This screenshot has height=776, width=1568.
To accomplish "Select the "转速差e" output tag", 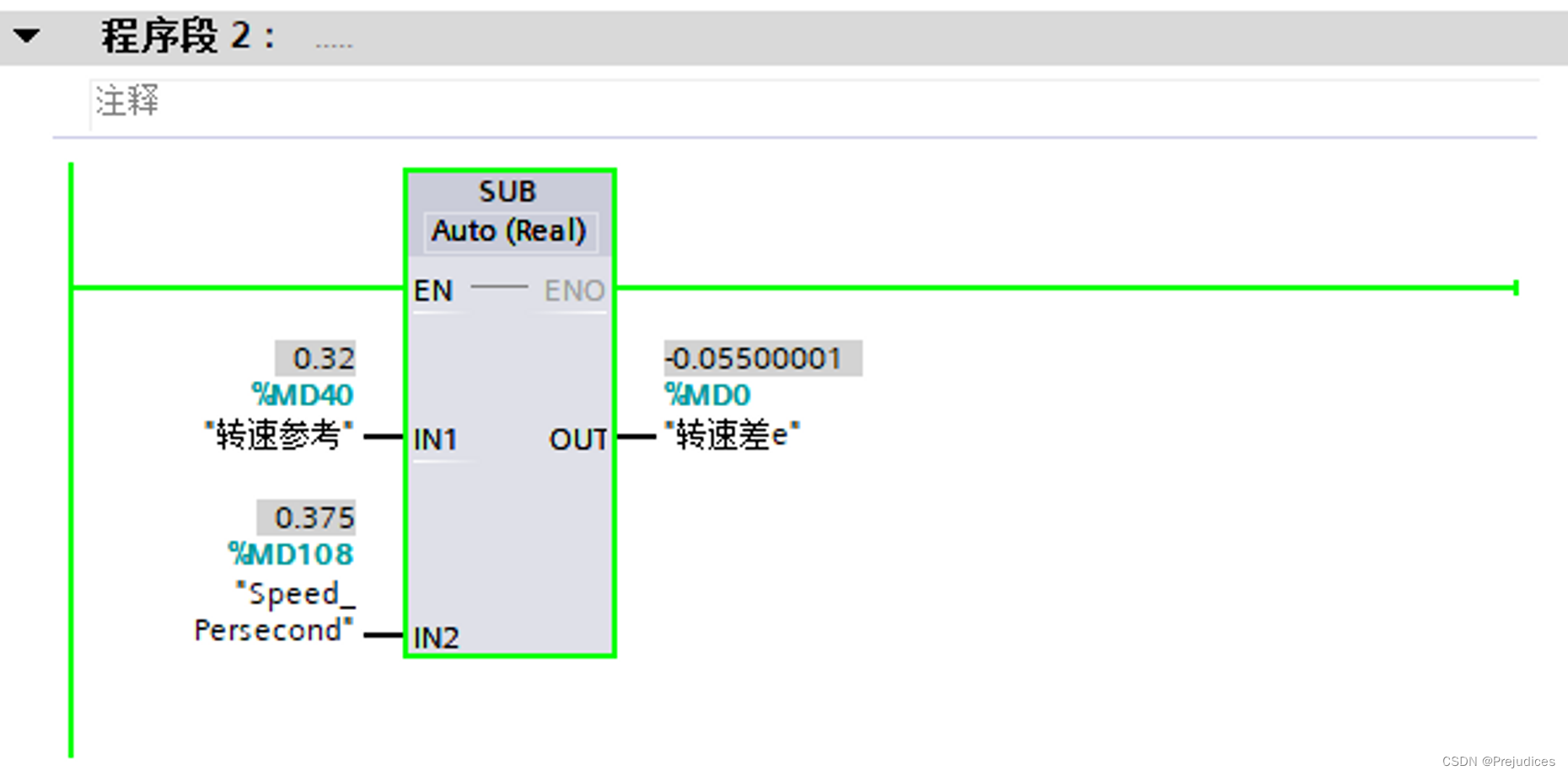I will click(732, 436).
